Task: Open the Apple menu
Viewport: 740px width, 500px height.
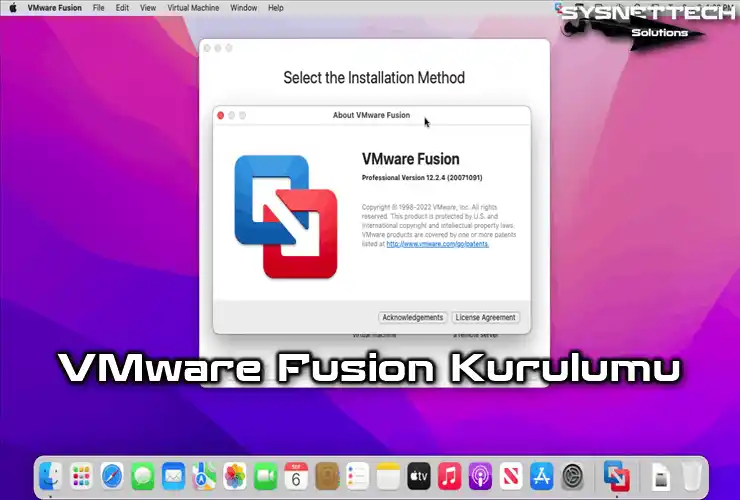Action: pyautogui.click(x=13, y=8)
